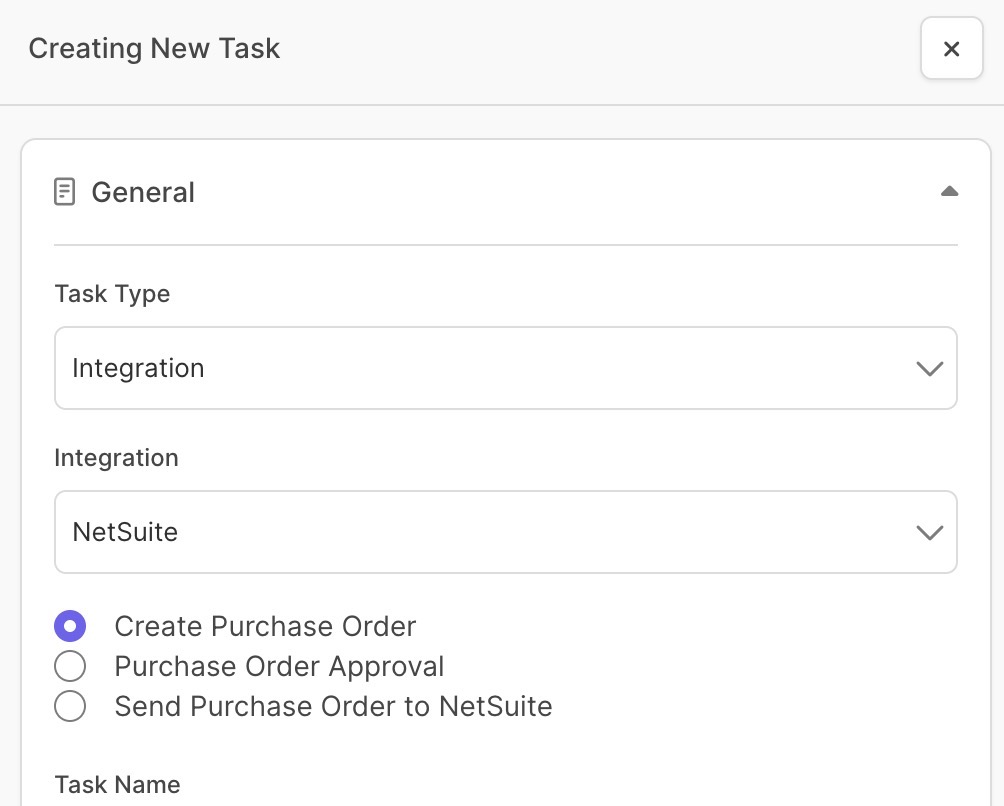Click the Integration field label above NetSuite

click(116, 458)
